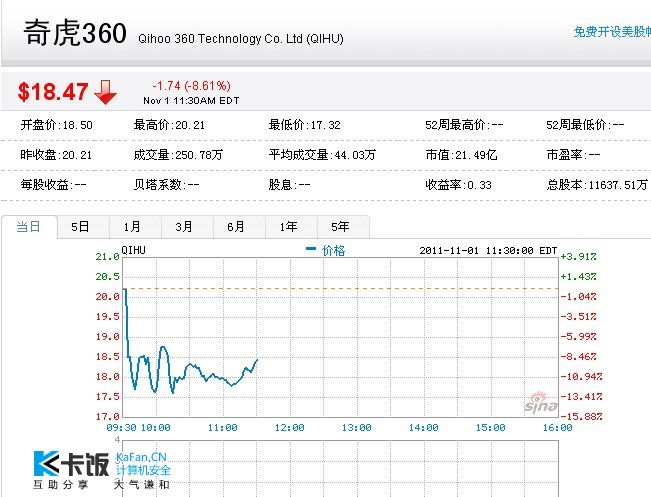Click the 收益率:0.33 value
651x497 pixels.
tap(458, 185)
